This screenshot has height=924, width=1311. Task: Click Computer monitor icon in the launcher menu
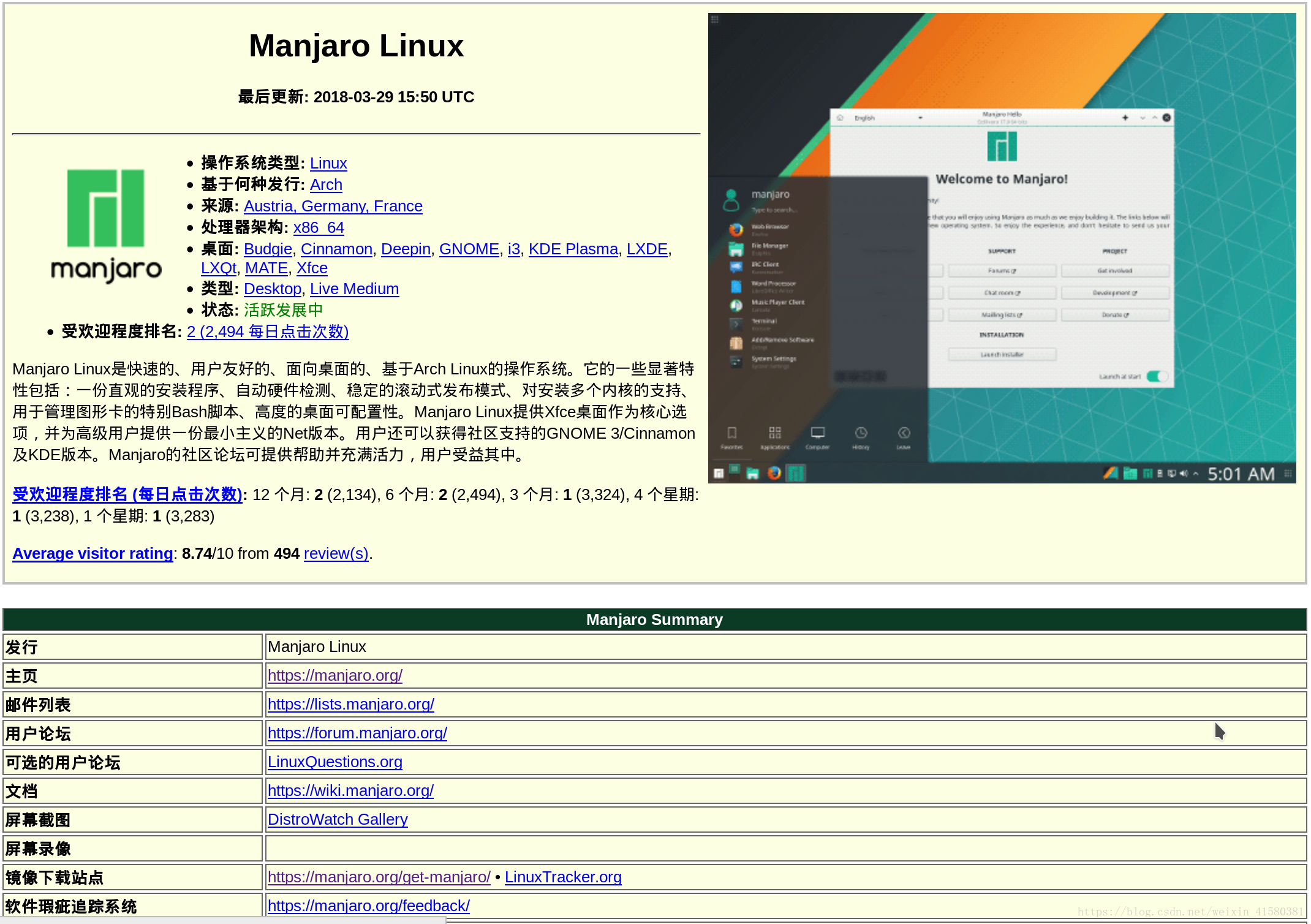tap(818, 433)
